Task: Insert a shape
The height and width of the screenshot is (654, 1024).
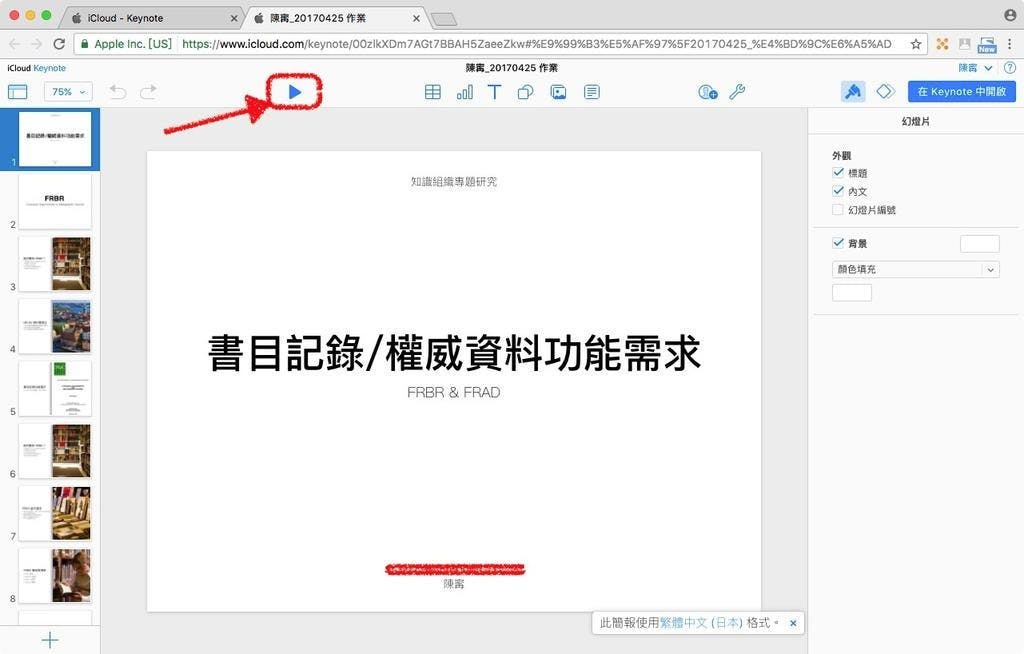Action: coord(525,92)
